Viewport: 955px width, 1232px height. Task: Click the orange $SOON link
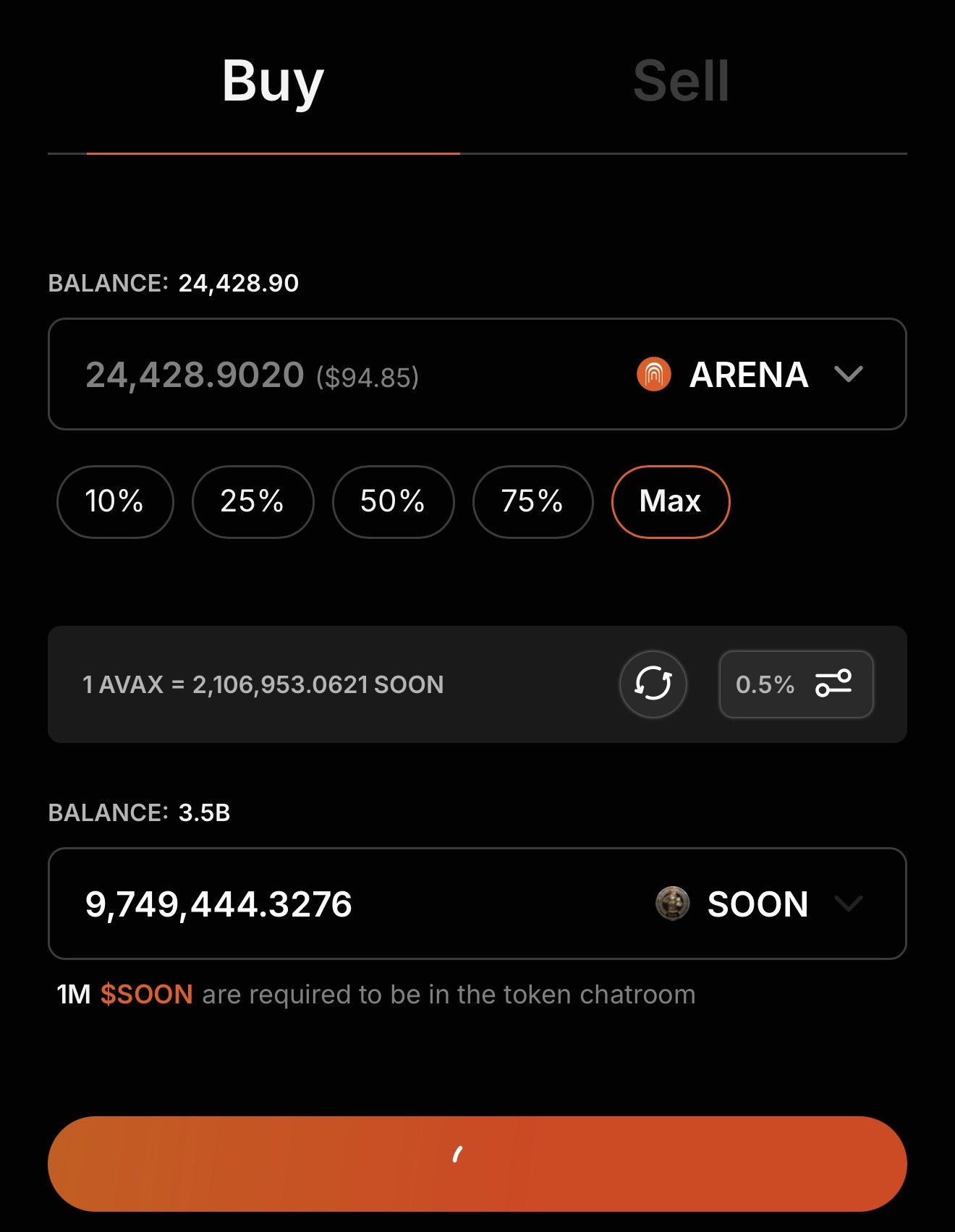[x=146, y=995]
